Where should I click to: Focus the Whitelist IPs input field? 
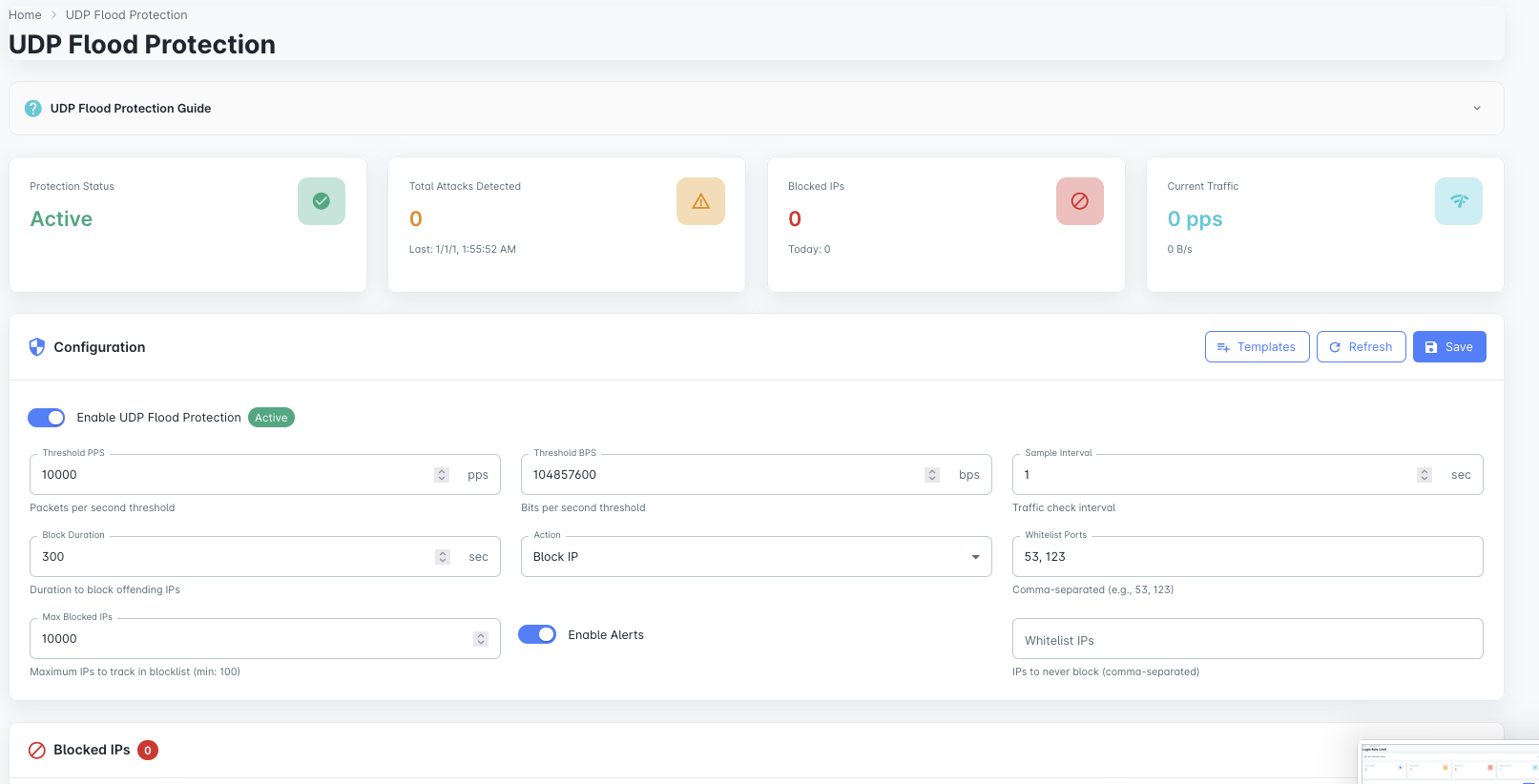[x=1246, y=639]
